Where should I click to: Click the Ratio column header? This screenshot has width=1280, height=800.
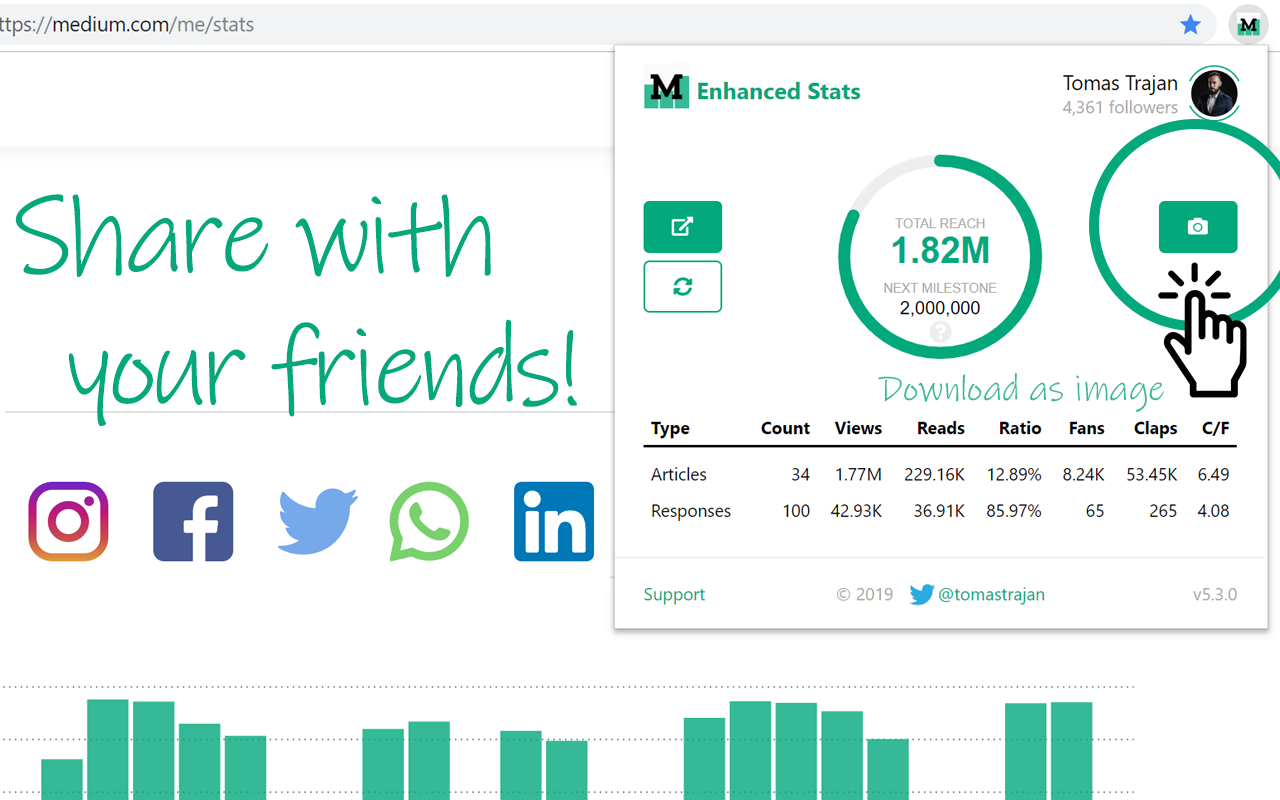1020,428
